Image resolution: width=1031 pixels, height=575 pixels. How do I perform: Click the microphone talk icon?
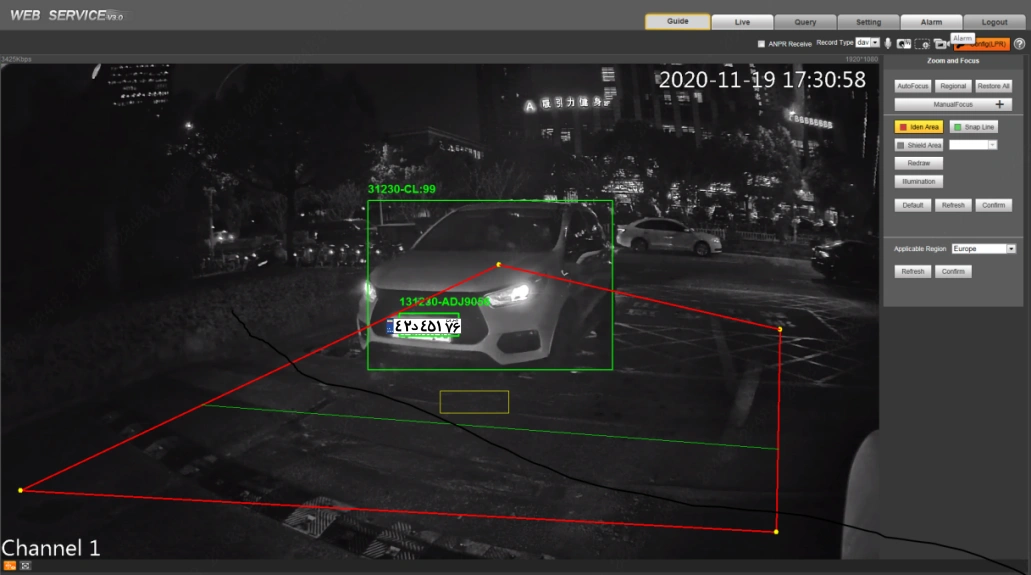pos(888,44)
